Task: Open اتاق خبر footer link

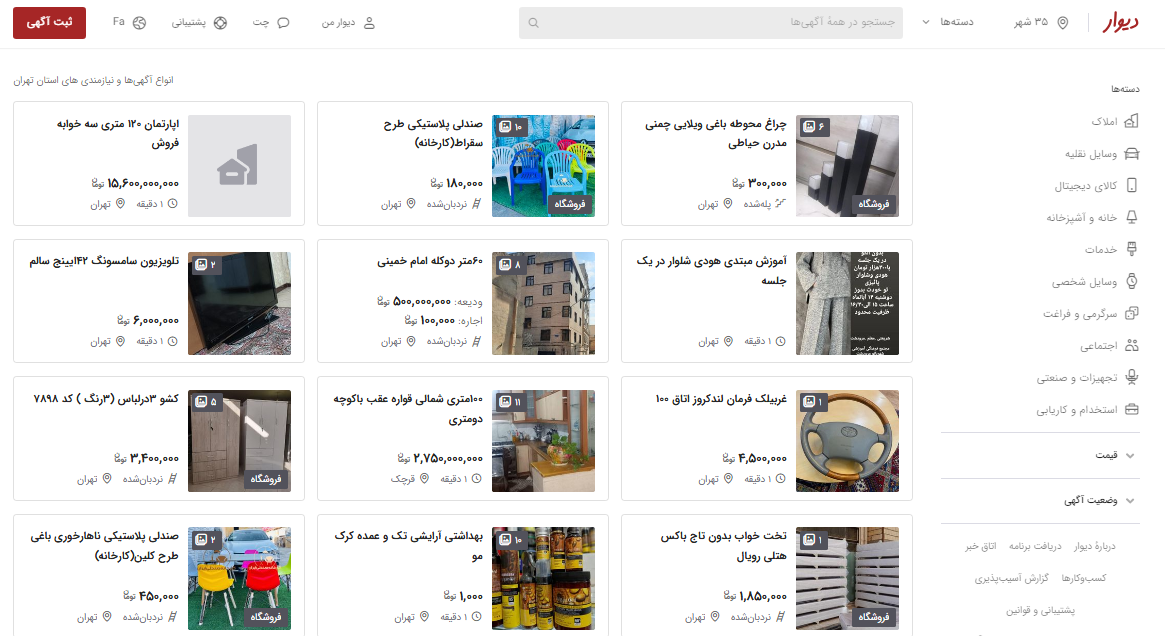Action: pos(981,546)
